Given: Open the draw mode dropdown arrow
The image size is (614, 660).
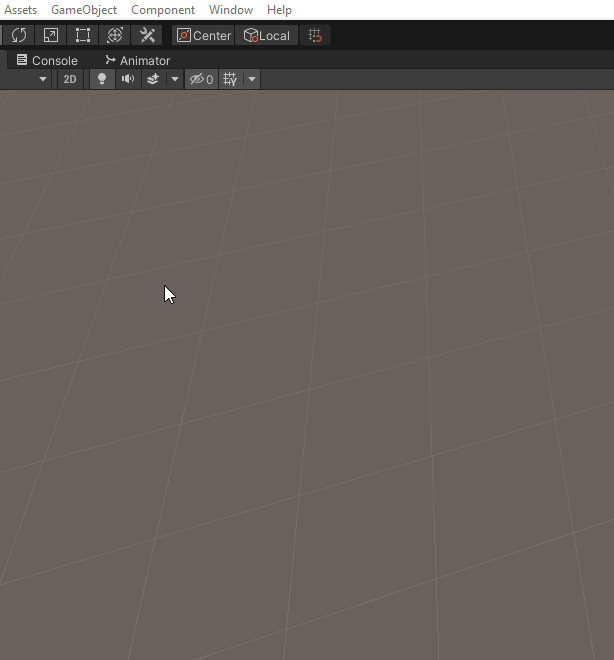Looking at the screenshot, I should pyautogui.click(x=43, y=79).
